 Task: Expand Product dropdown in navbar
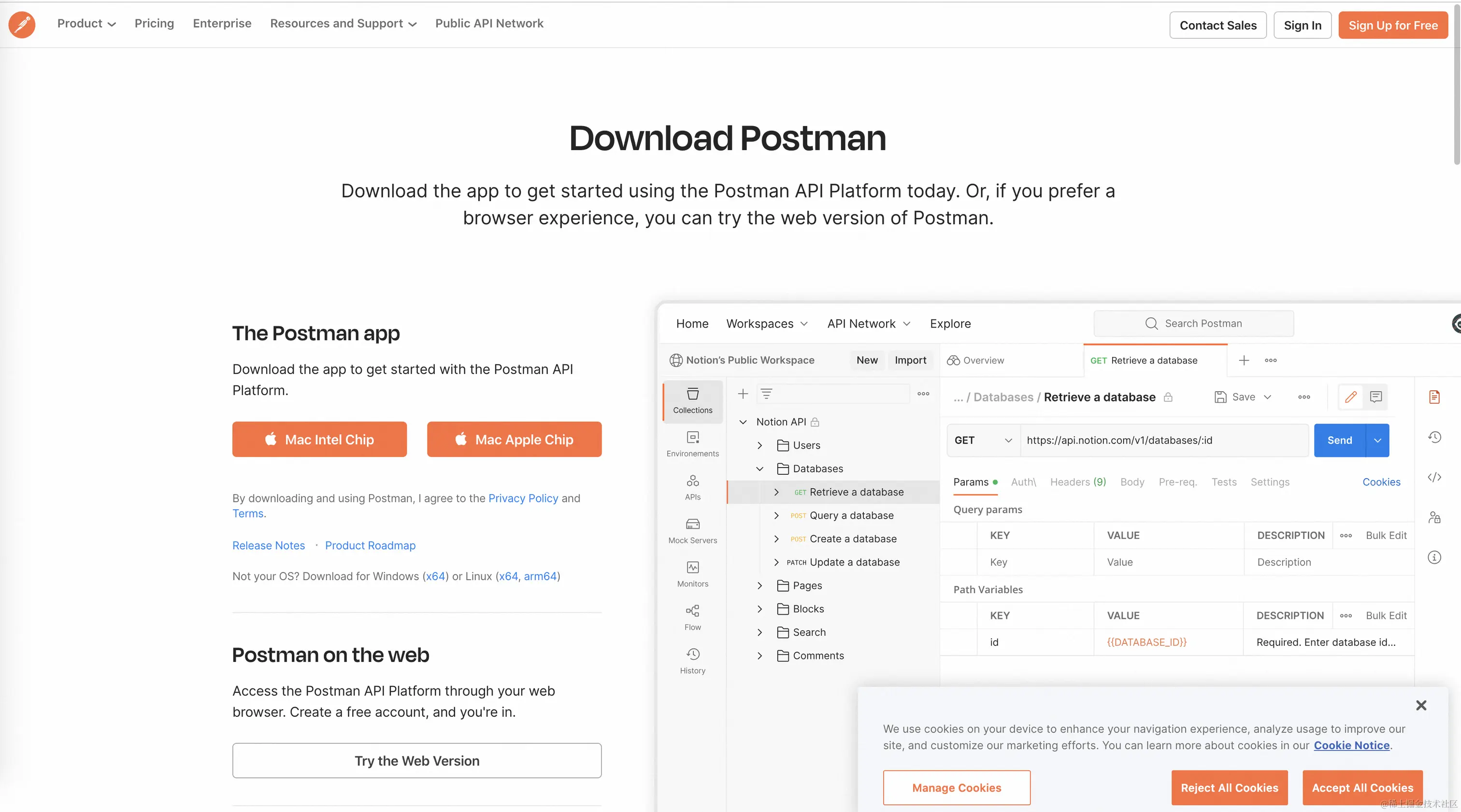pyautogui.click(x=86, y=23)
